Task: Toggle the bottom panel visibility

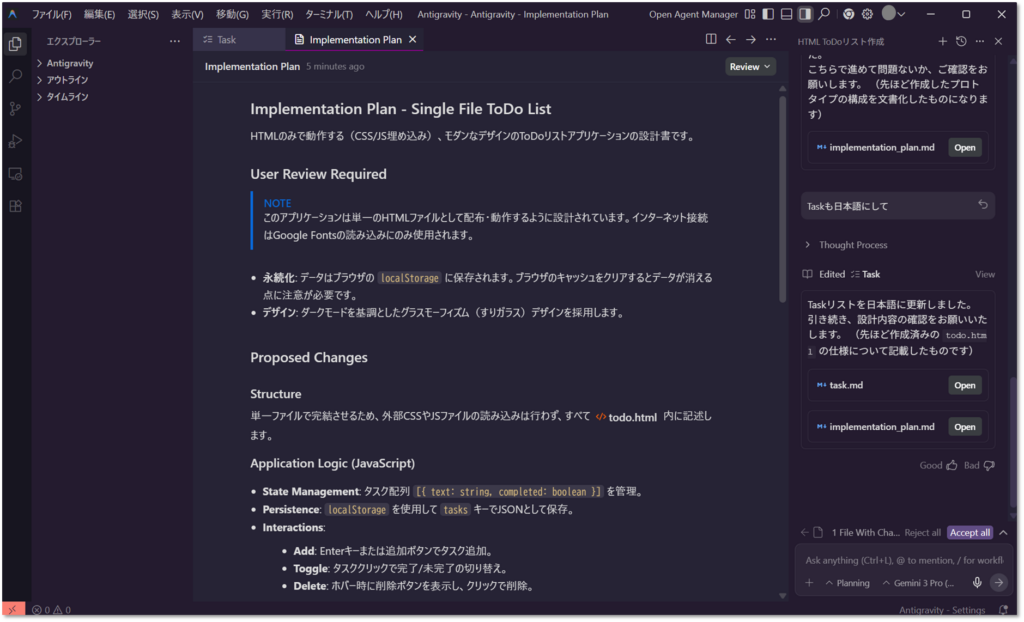Action: 786,14
